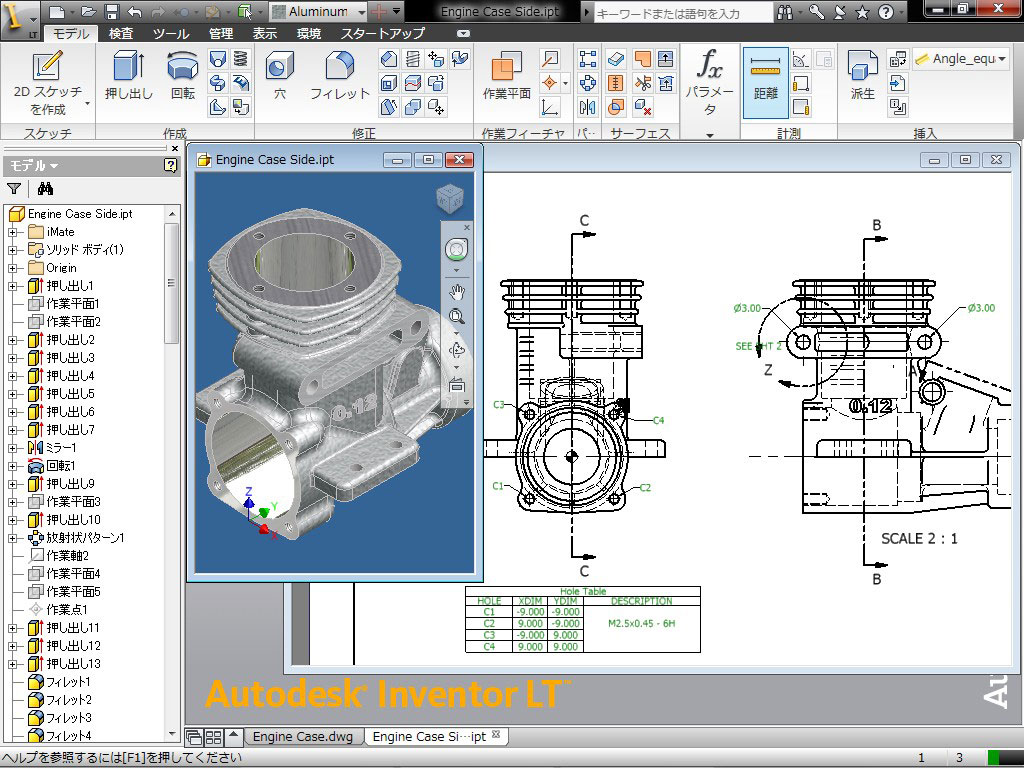Toggle the 距離 measure distance tool
This screenshot has width=1024, height=768.
click(x=766, y=77)
